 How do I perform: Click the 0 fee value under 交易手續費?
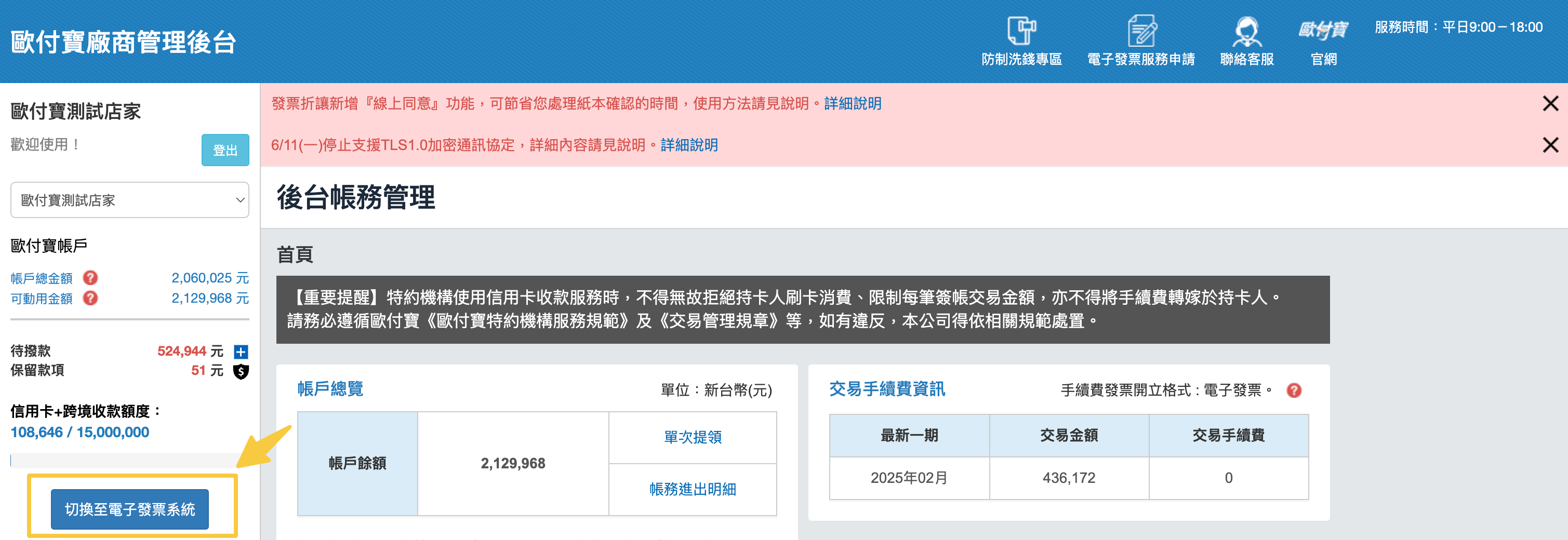click(1228, 478)
